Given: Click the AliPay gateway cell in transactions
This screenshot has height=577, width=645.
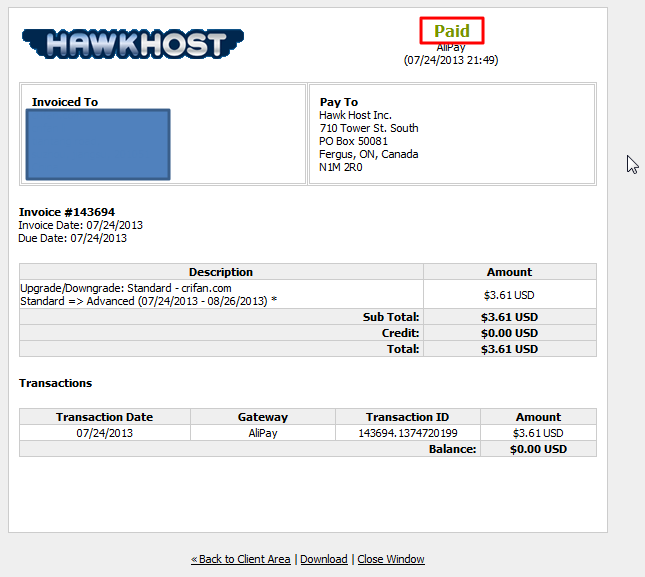Looking at the screenshot, I should [x=263, y=433].
